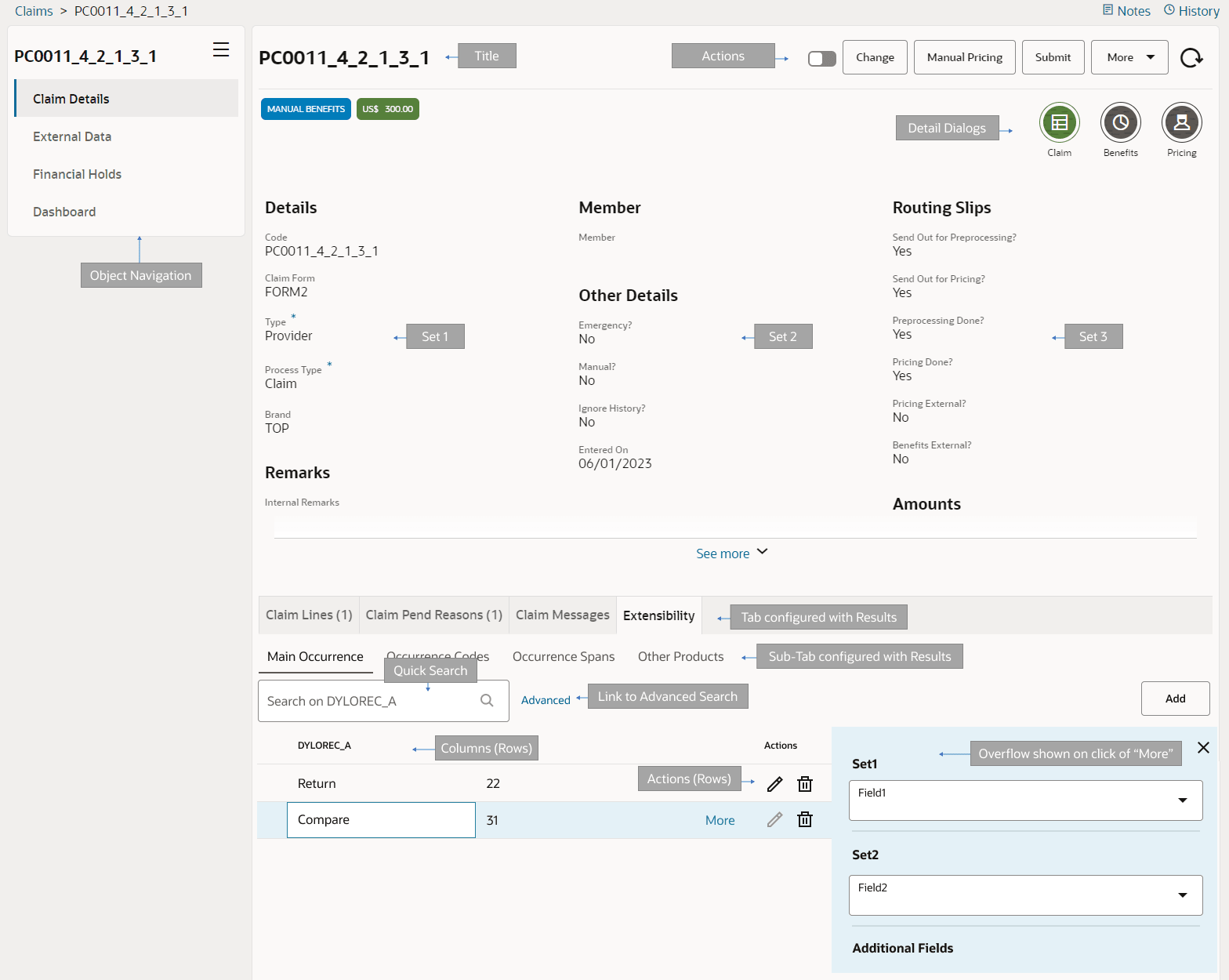This screenshot has height=980, width=1229.
Task: Click the DYLOREC_A column header
Action: pyautogui.click(x=324, y=746)
